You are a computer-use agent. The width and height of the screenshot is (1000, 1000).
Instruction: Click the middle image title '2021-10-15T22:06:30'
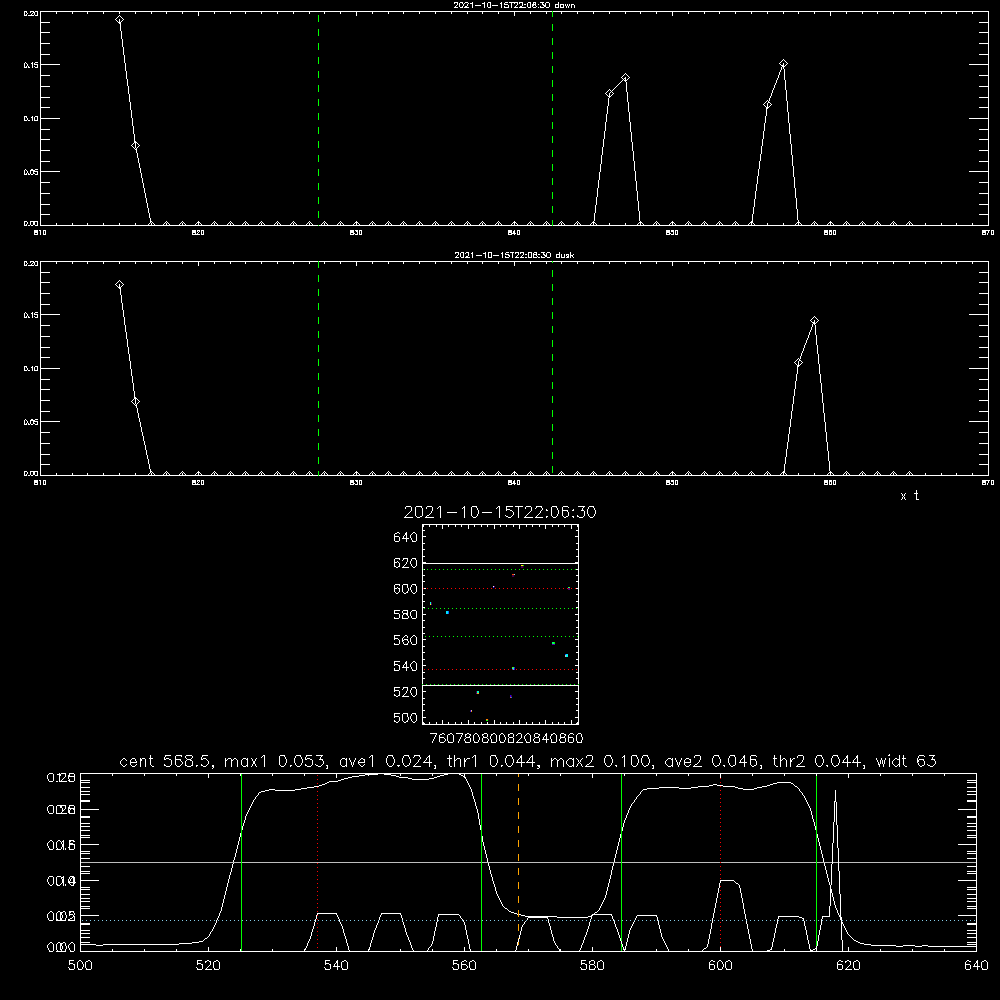click(500, 512)
